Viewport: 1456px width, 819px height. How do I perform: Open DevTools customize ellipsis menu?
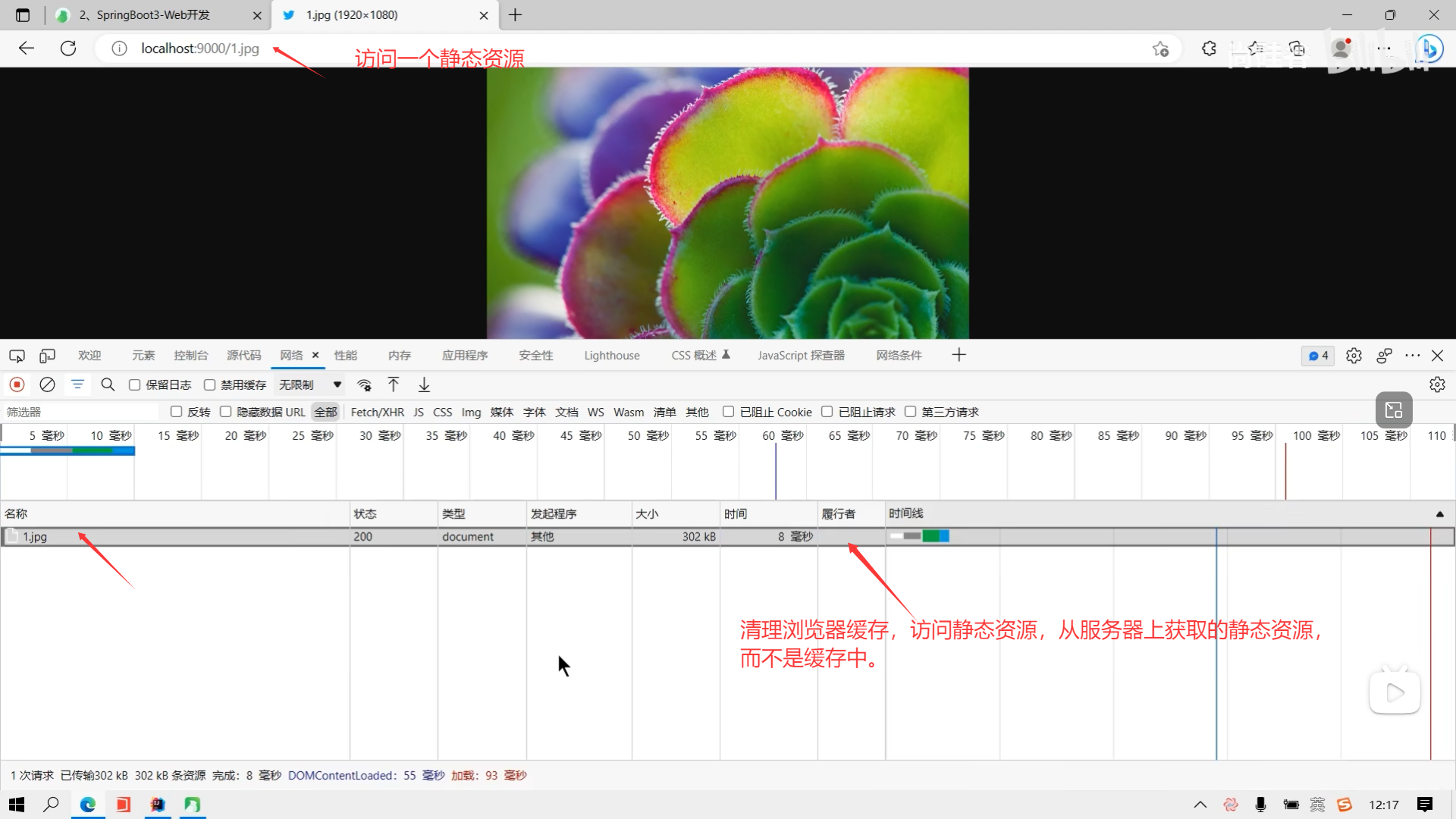(x=1412, y=356)
